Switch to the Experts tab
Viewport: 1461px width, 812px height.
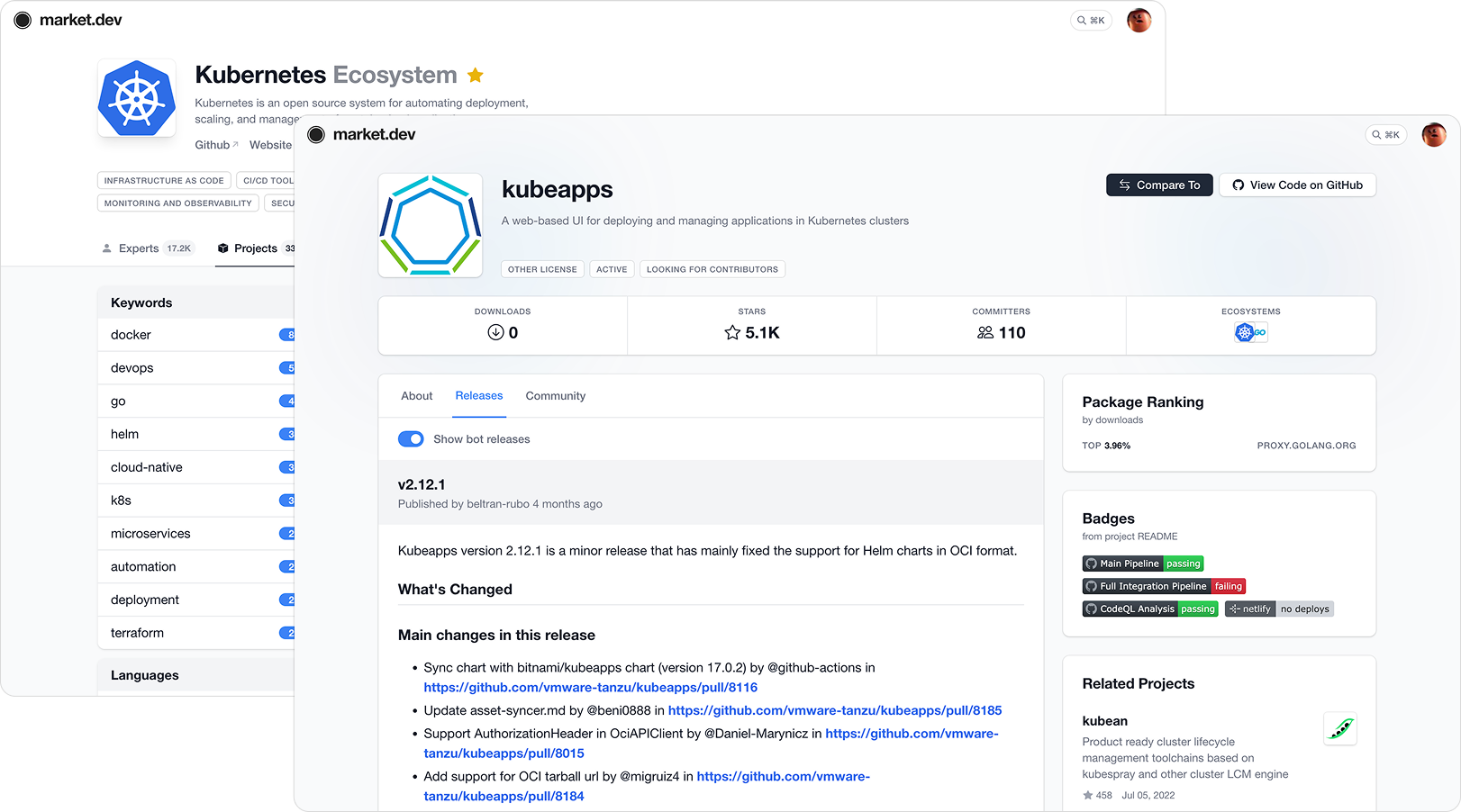click(x=147, y=248)
